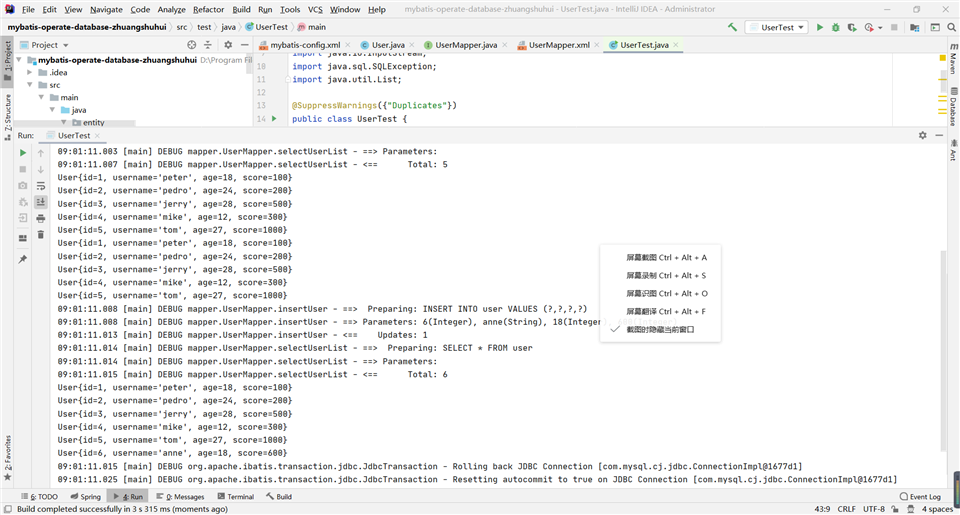This screenshot has height=515, width=960.
Task: Rerun UserTest in the Run panel
Action: tap(23, 152)
